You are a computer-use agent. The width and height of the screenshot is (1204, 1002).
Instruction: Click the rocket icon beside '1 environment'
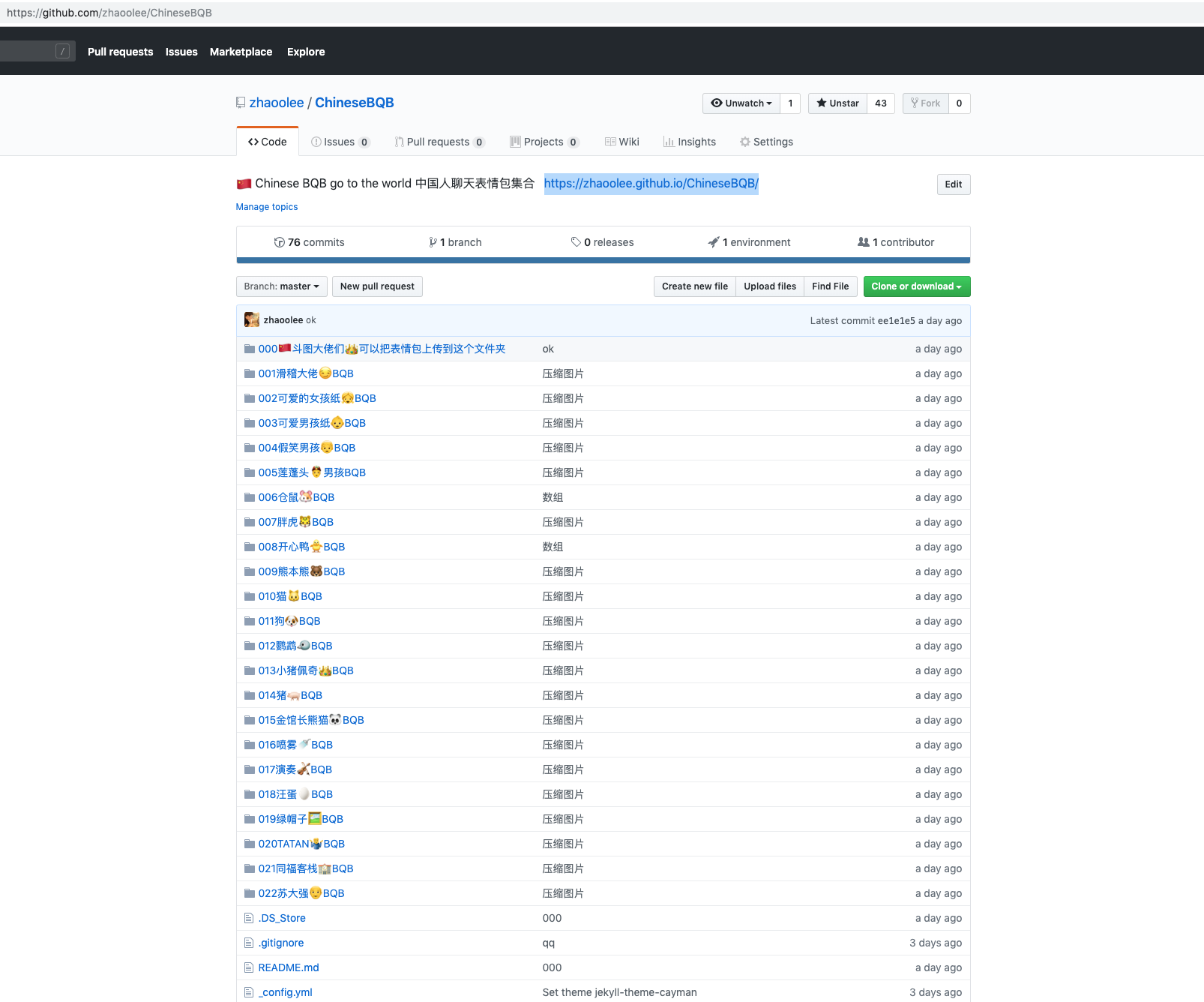714,241
